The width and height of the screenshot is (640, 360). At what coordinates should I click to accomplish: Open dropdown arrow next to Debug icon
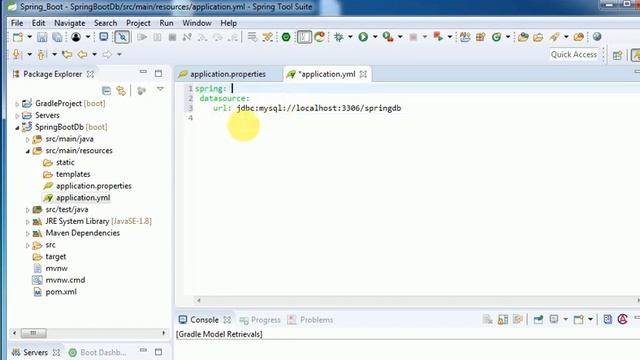pos(350,37)
